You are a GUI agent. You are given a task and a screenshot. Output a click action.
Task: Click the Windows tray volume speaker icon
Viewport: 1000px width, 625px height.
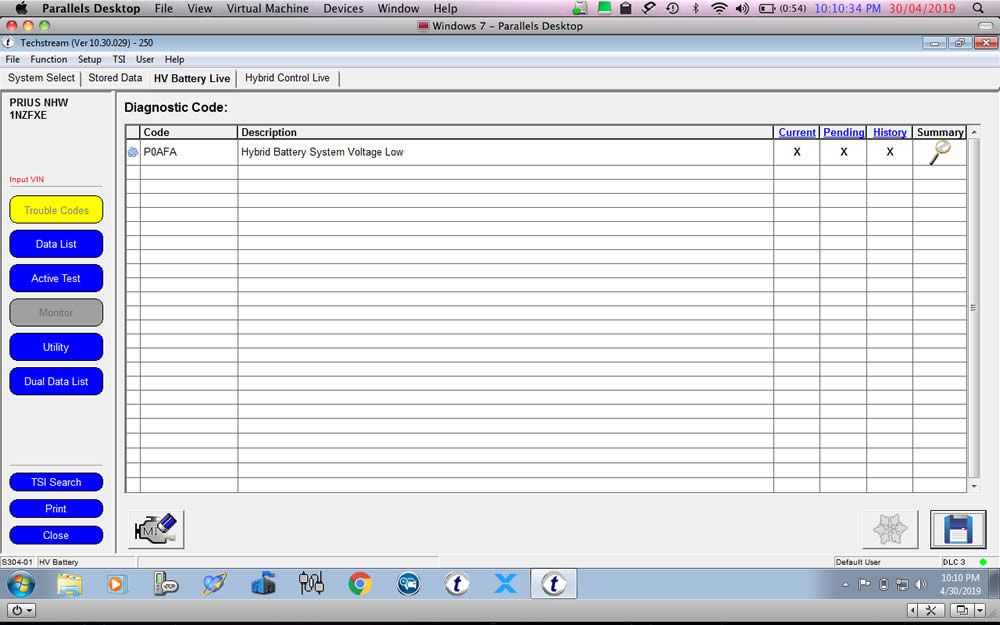920,584
